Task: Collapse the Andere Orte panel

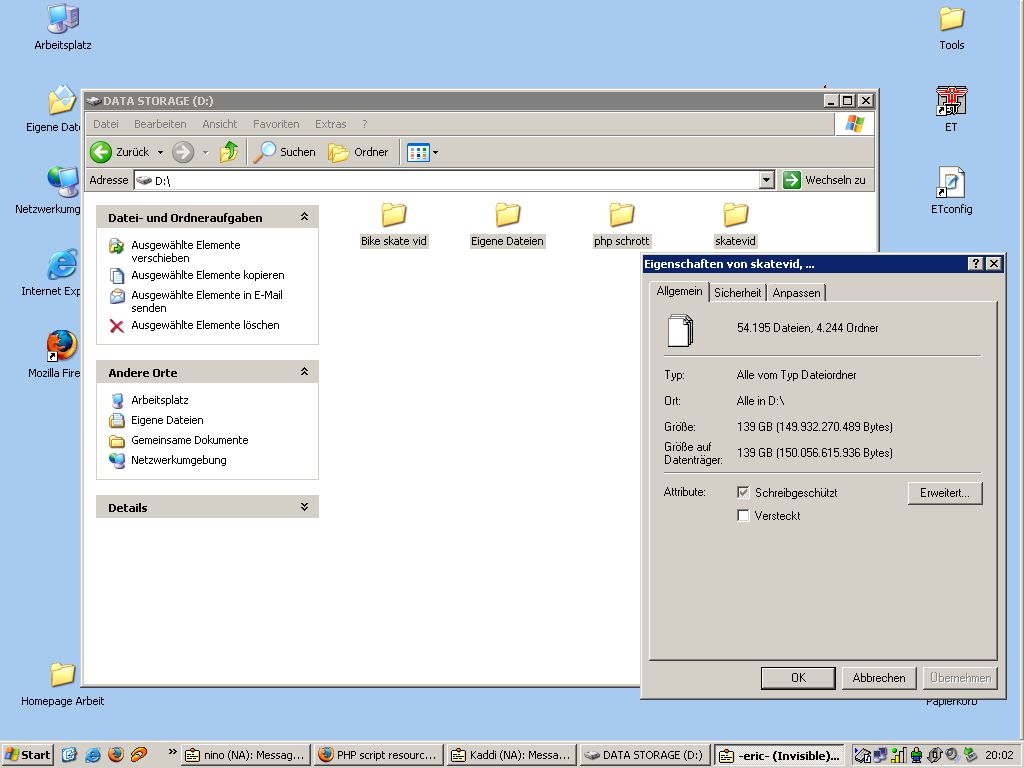Action: 304,372
